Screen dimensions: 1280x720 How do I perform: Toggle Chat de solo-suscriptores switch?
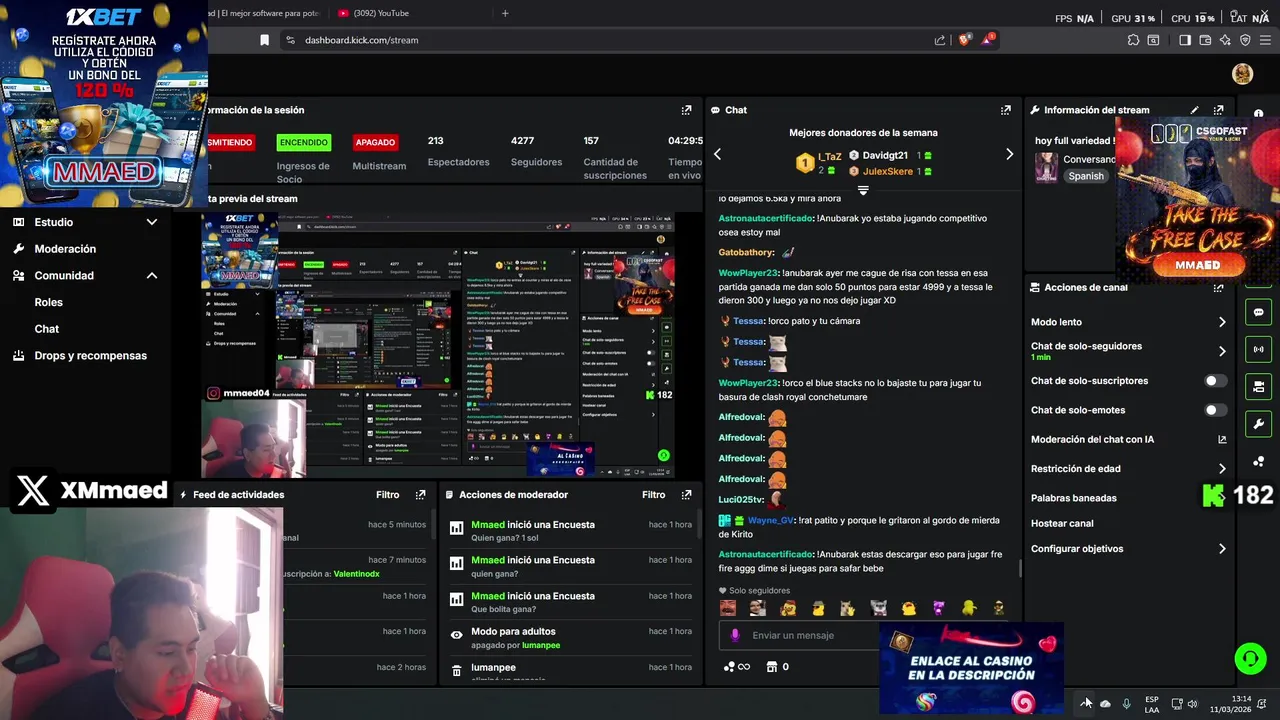point(1215,381)
